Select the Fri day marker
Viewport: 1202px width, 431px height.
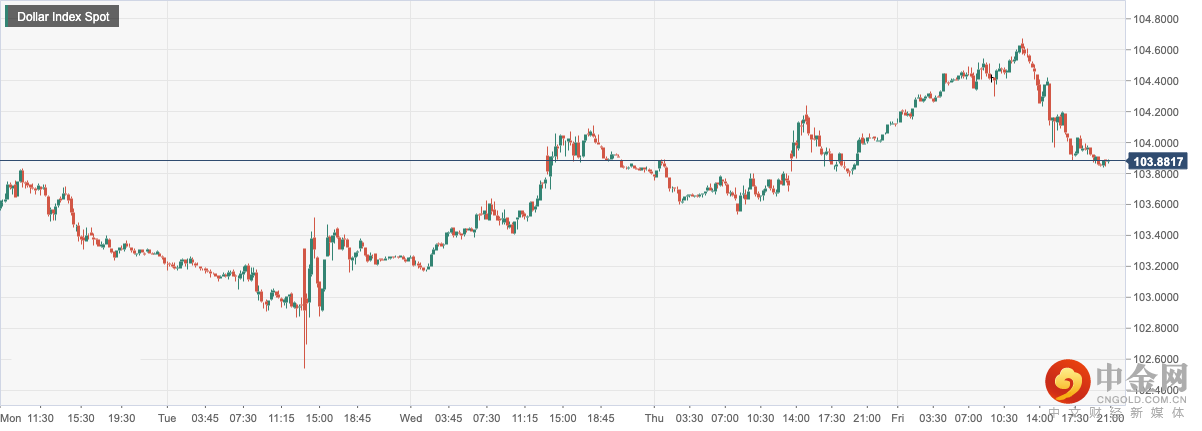[897, 417]
